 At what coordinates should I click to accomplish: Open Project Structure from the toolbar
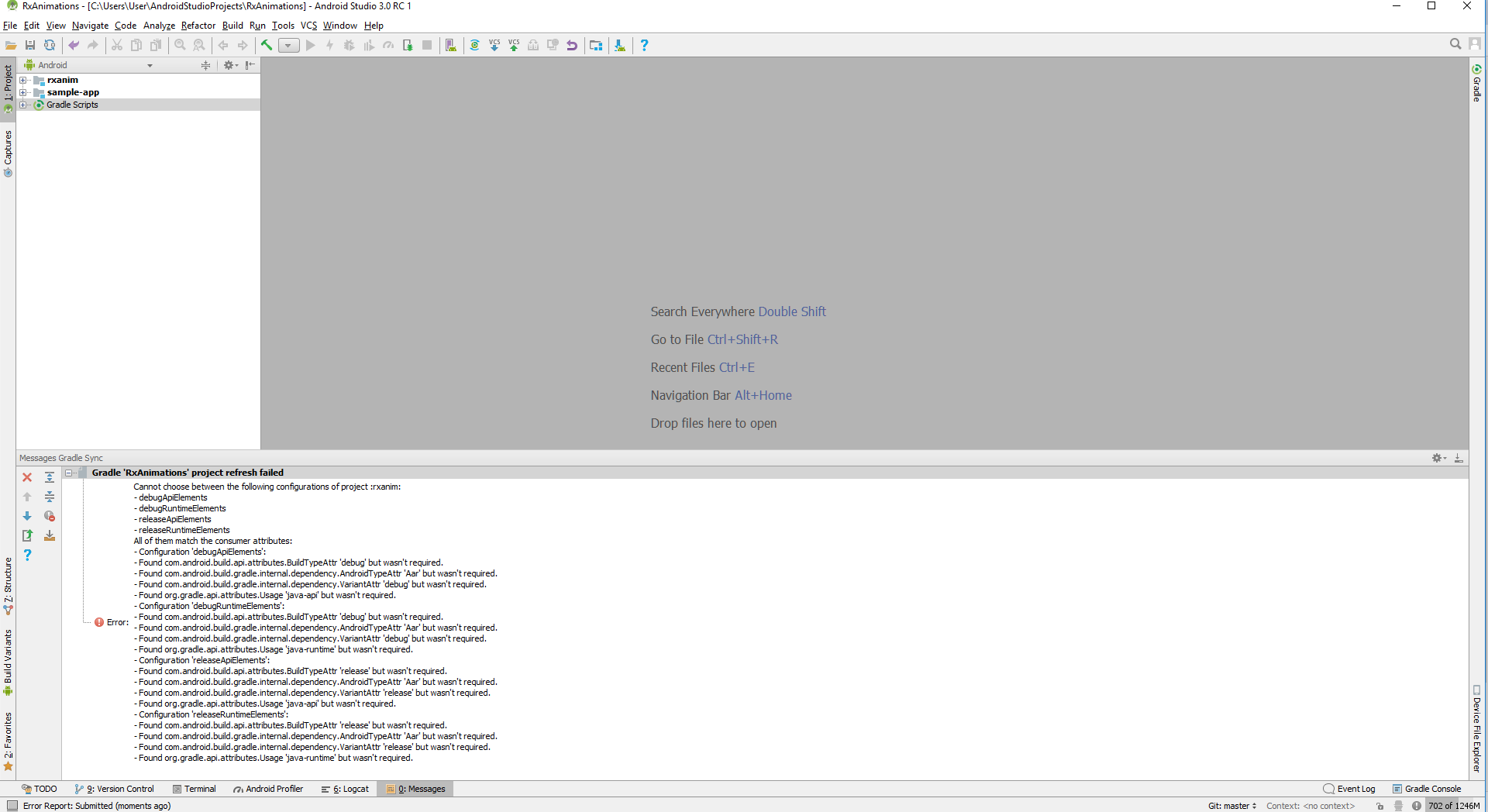pos(596,46)
